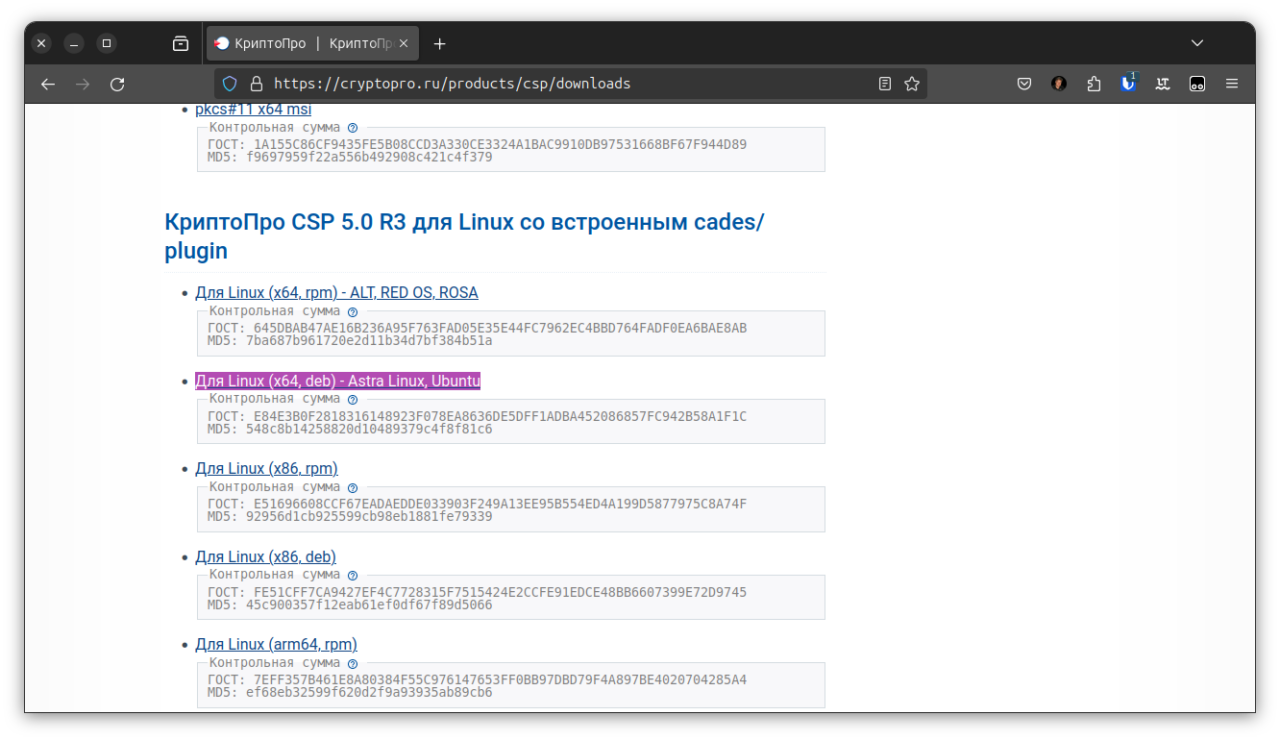Open checksum help icon for x86 deb

[x=352, y=575]
